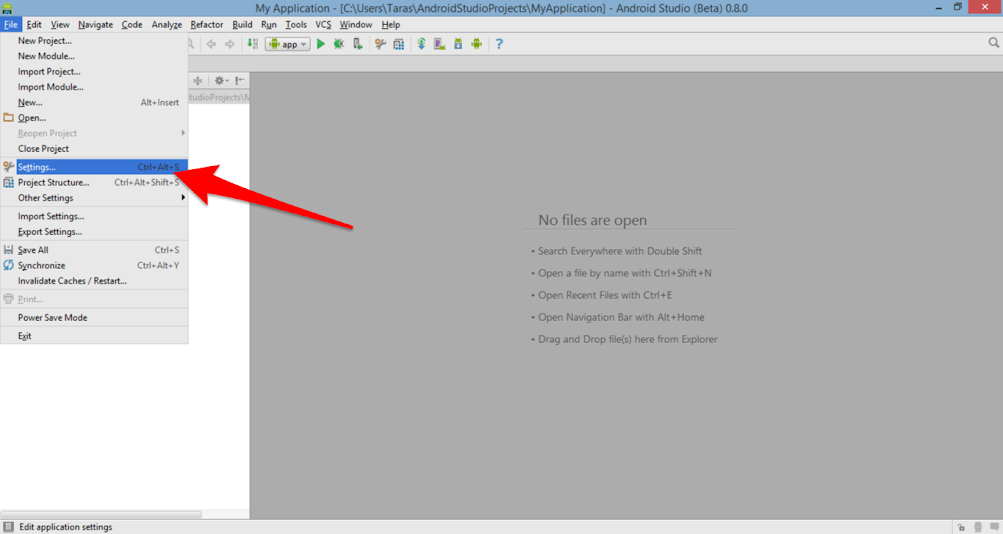Select Project Structure... menu entry

point(94,182)
